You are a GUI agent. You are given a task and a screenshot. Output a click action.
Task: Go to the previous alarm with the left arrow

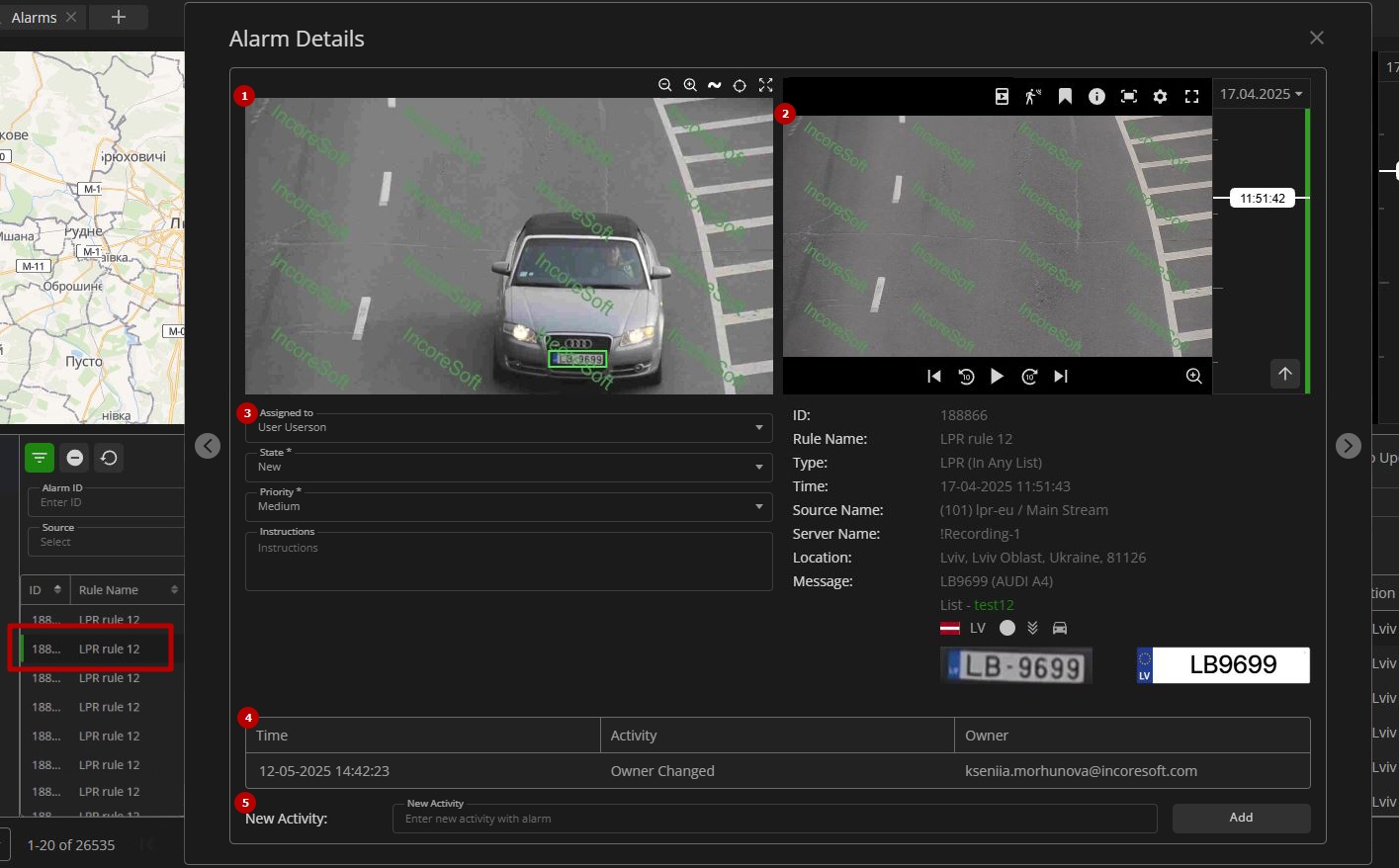point(208,446)
